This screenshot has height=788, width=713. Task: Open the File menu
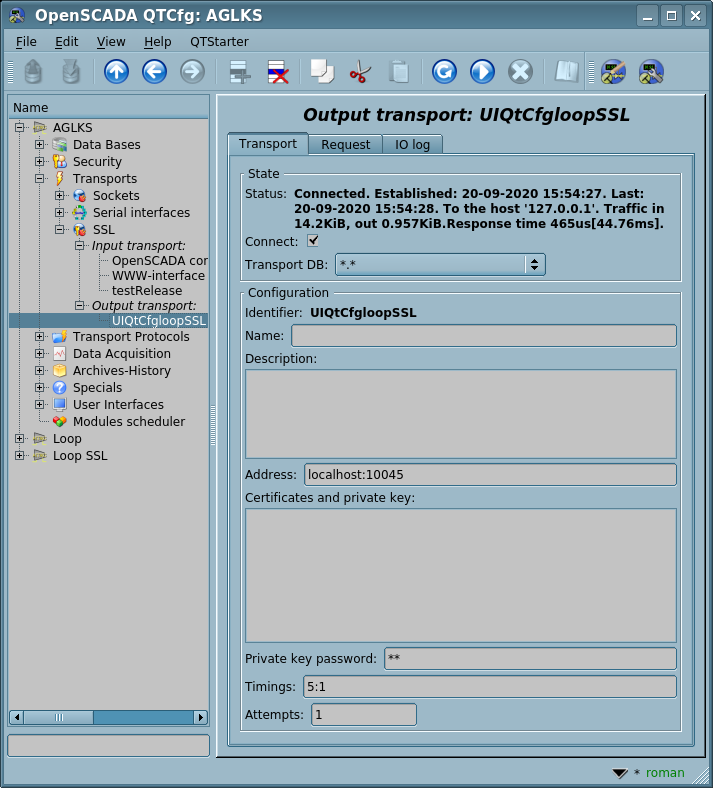click(x=26, y=42)
